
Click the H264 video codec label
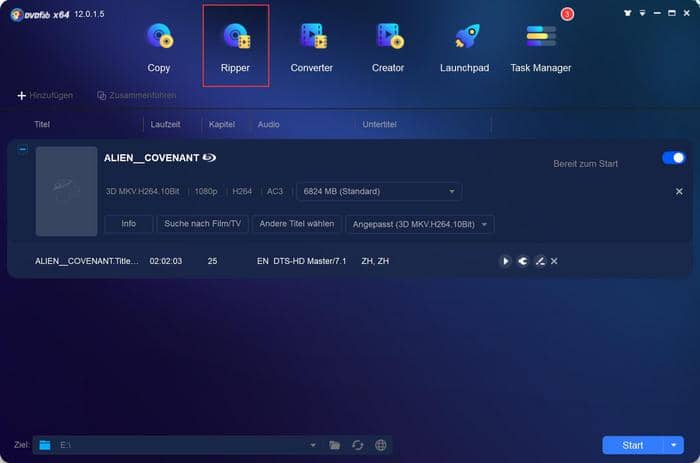coord(242,192)
